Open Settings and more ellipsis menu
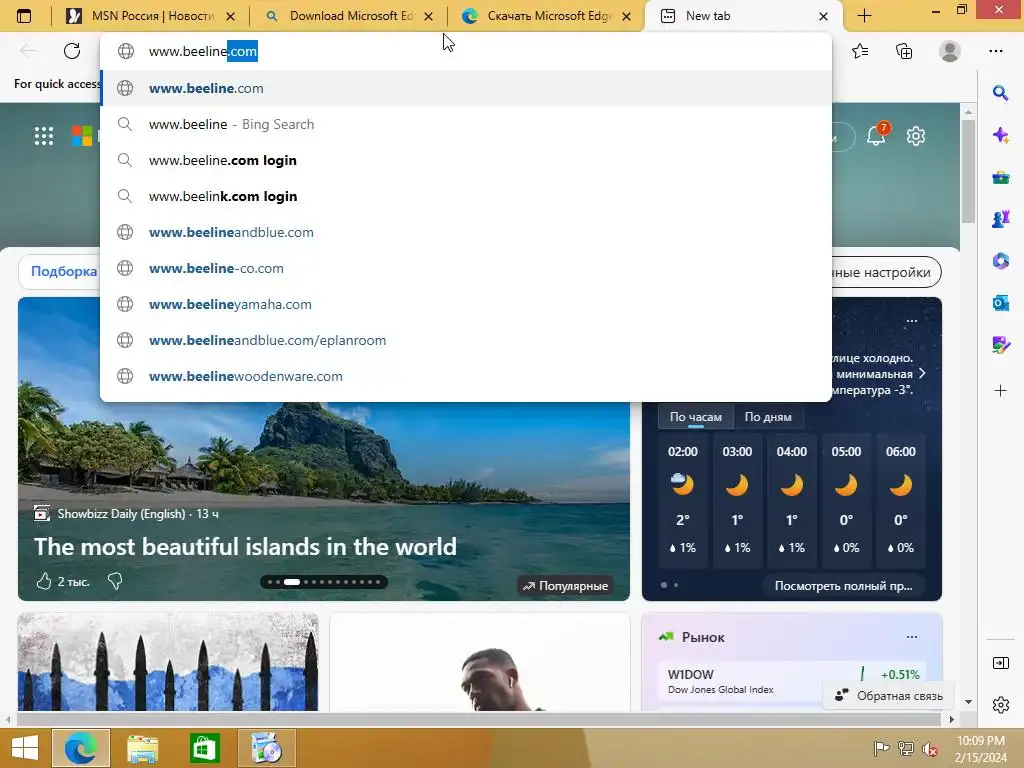The width and height of the screenshot is (1024, 768). [995, 51]
